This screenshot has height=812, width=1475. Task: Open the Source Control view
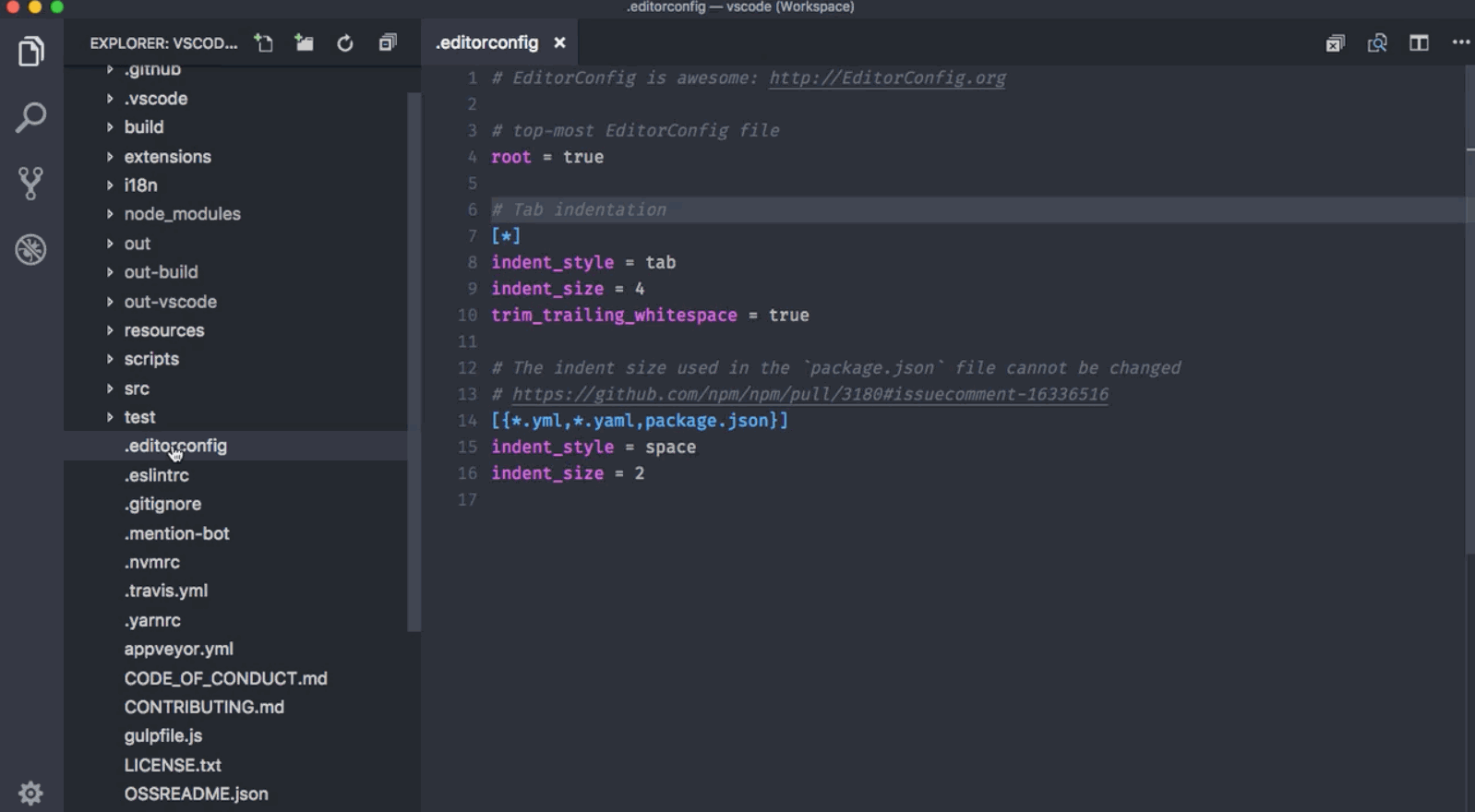pyautogui.click(x=30, y=184)
